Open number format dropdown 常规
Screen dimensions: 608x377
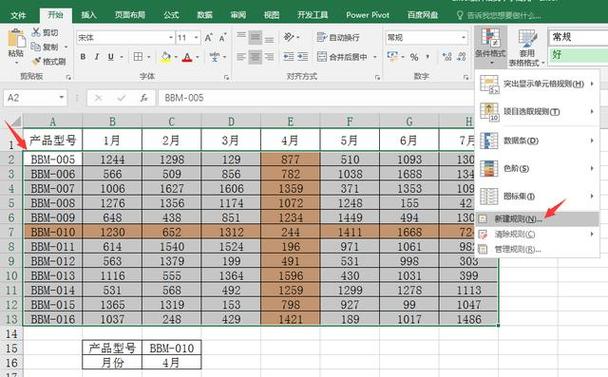pos(463,38)
